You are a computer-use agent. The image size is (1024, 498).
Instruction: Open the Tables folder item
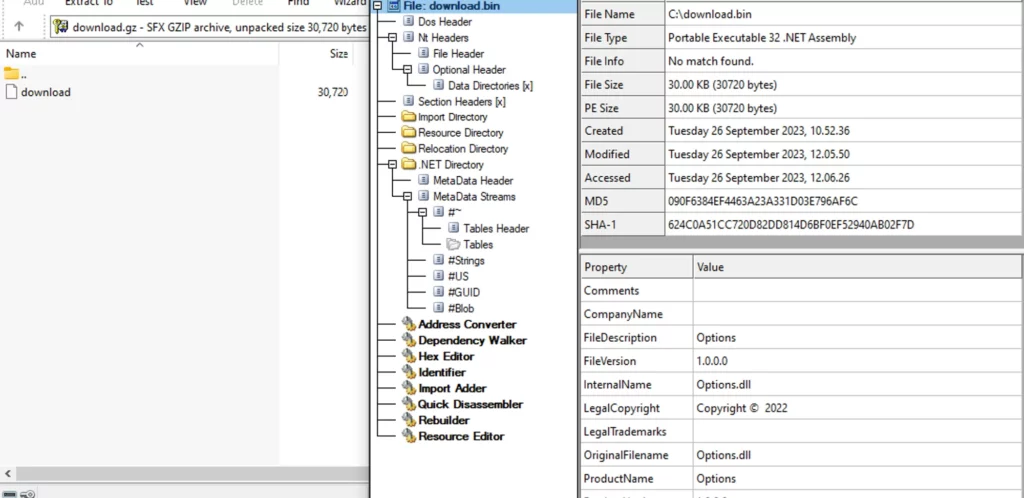click(x=477, y=244)
